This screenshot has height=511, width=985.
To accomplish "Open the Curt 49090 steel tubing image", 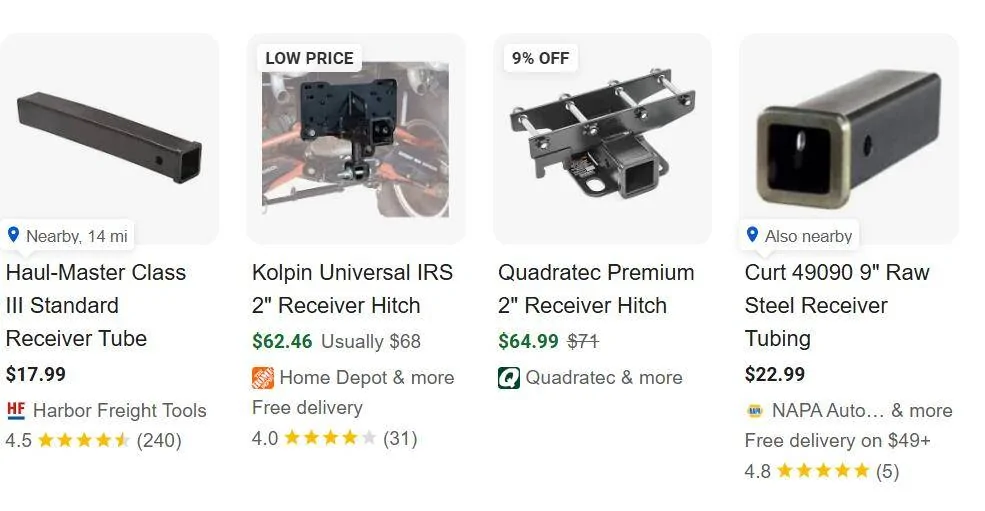I will (849, 140).
